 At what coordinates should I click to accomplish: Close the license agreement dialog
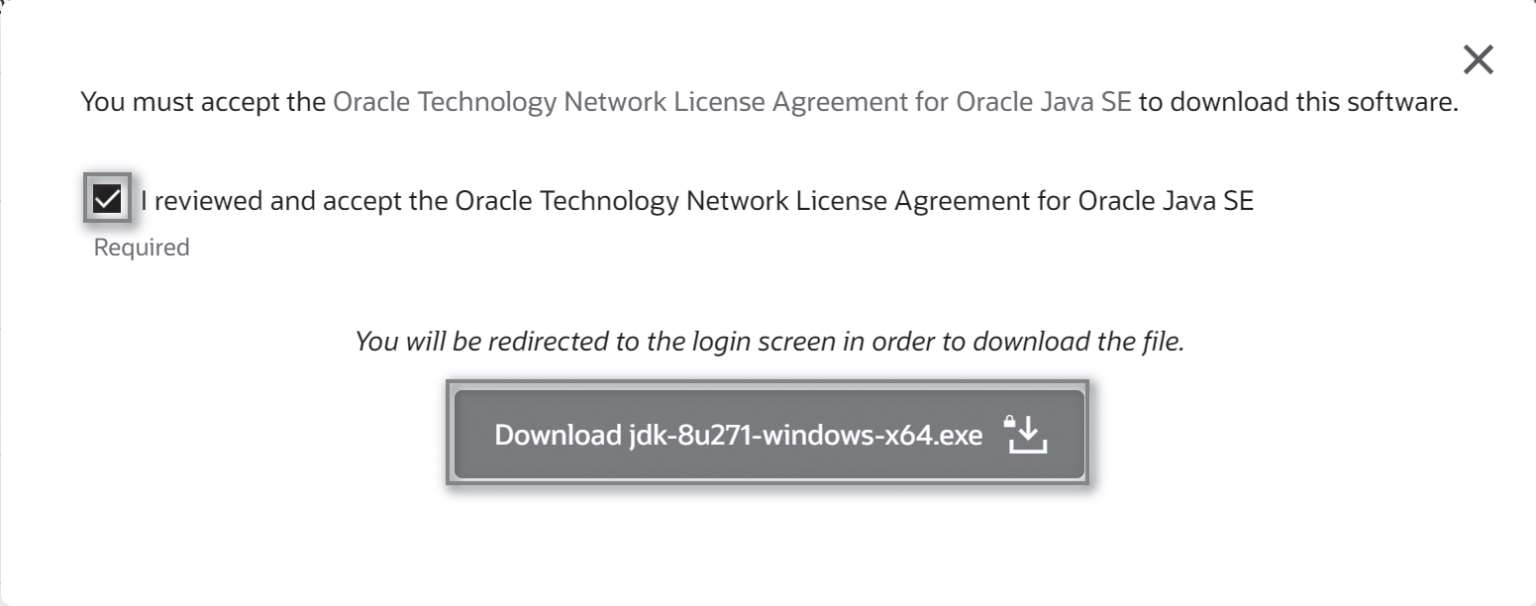1477,61
